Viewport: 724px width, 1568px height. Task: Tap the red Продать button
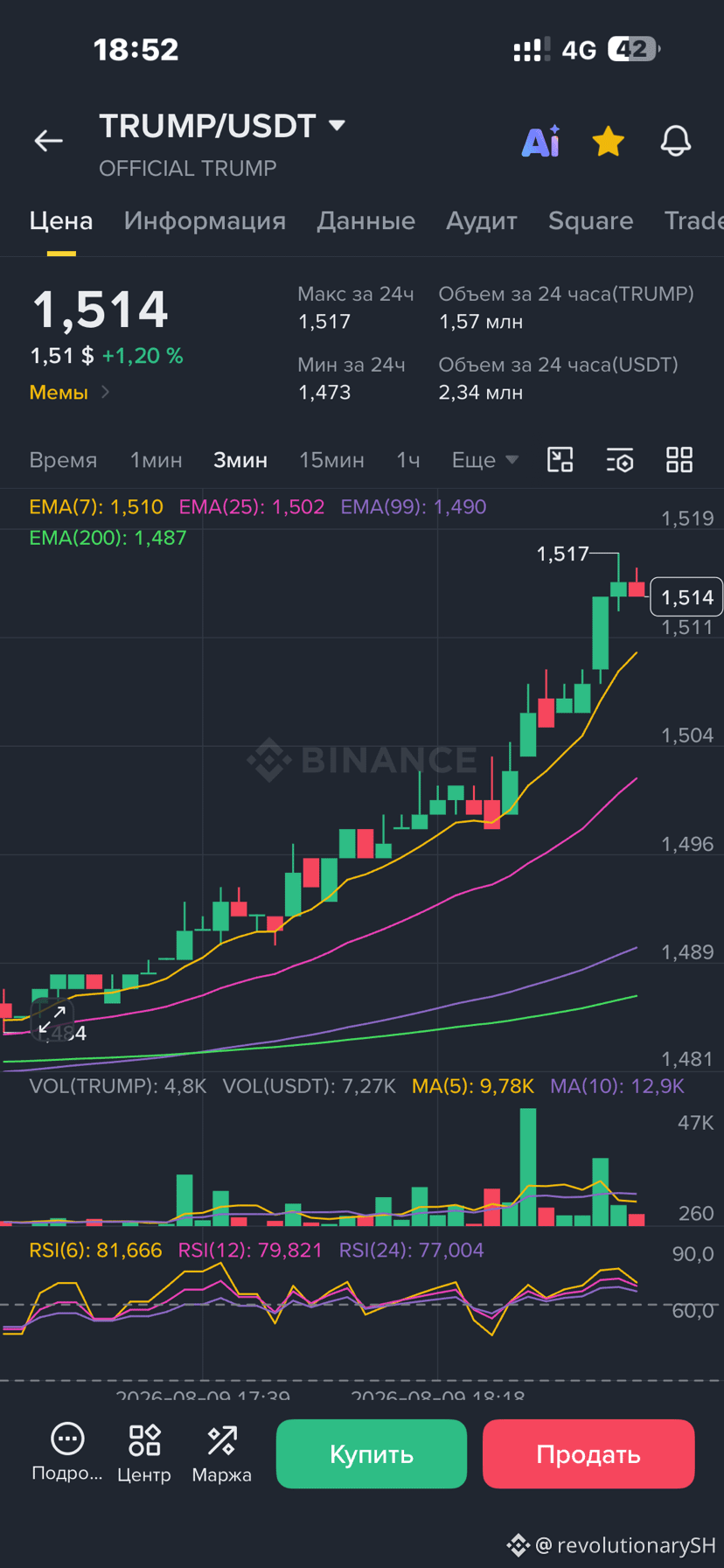[588, 1453]
